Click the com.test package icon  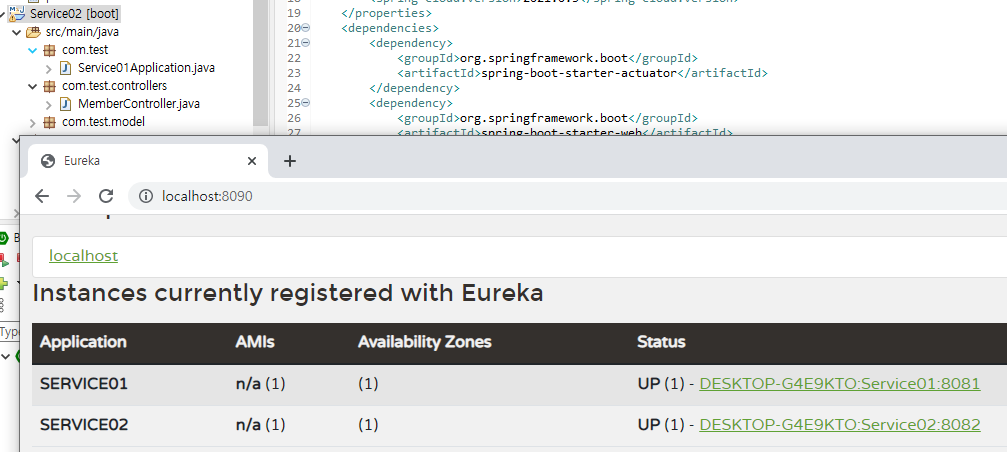click(49, 49)
